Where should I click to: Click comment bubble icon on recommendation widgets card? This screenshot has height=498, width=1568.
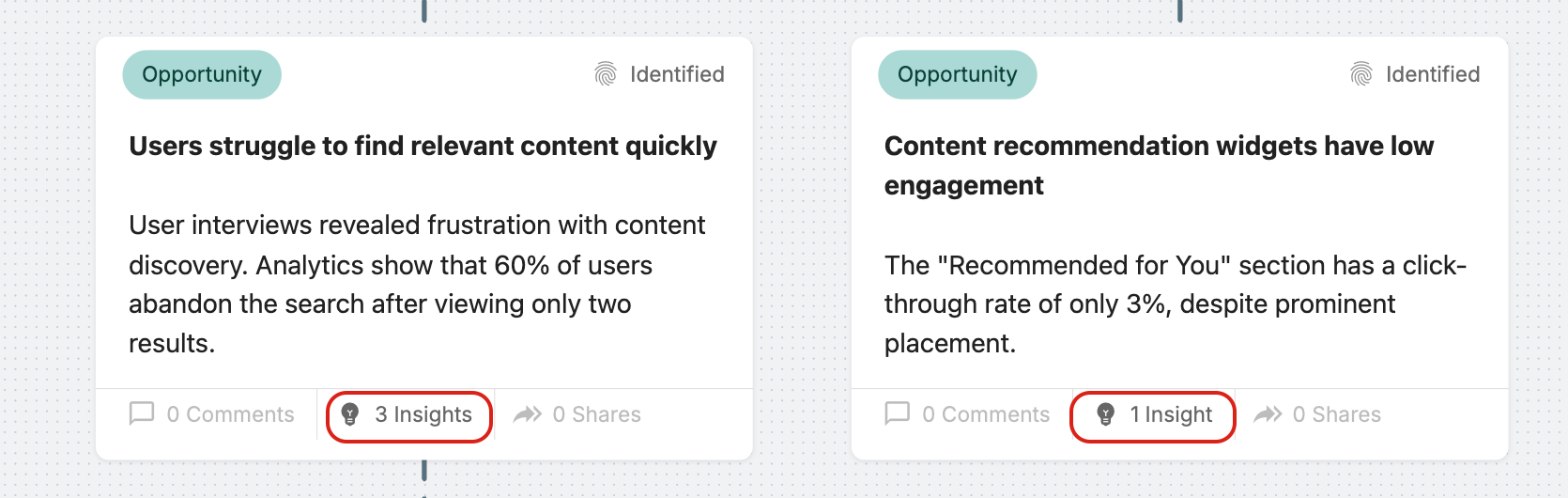point(898,413)
